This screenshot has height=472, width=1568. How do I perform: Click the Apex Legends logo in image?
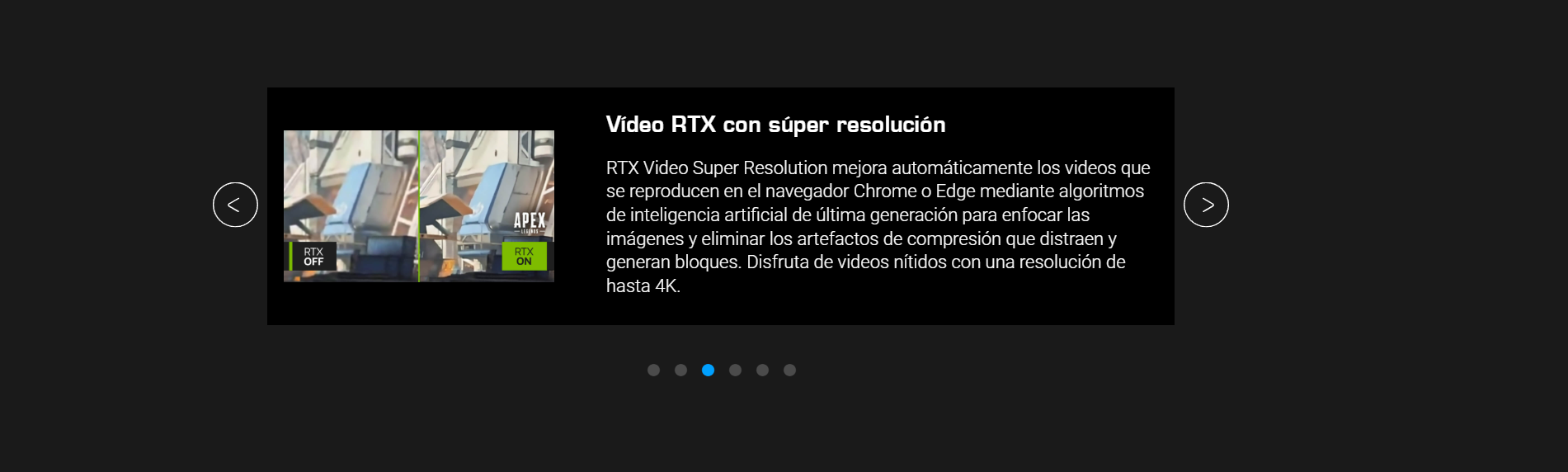tap(530, 223)
